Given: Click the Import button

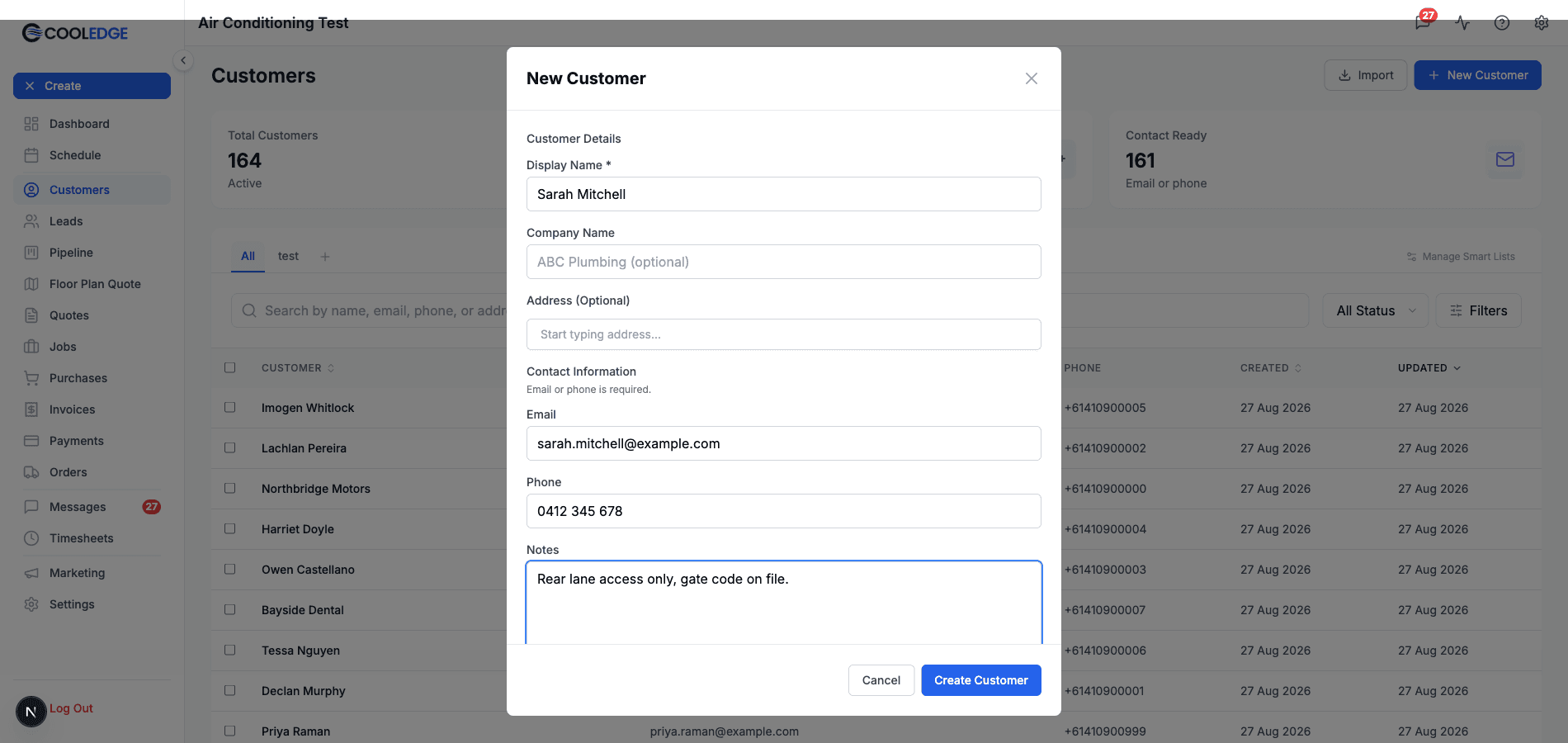Looking at the screenshot, I should pos(1366,75).
